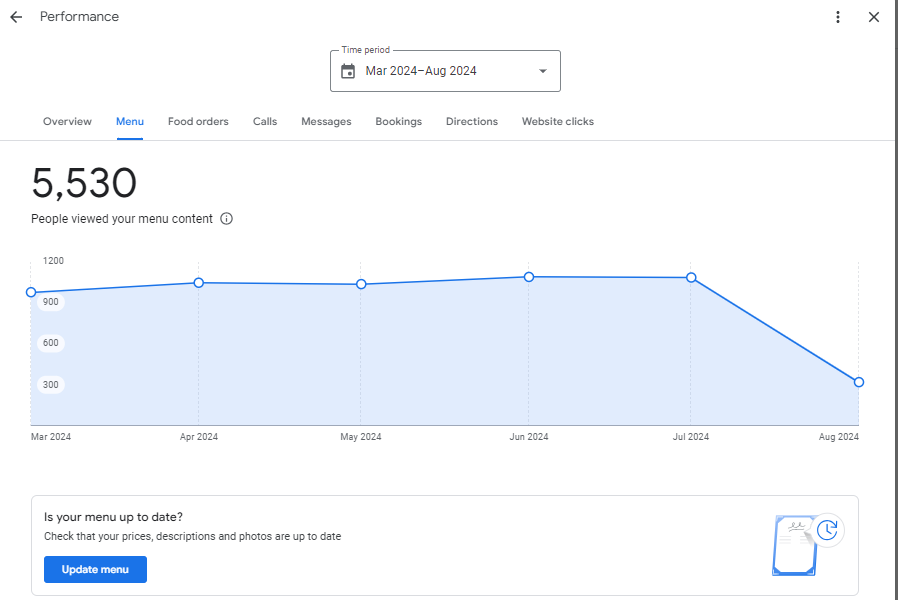Expand the Time period dropdown arrow
This screenshot has width=898, height=600.
point(543,71)
